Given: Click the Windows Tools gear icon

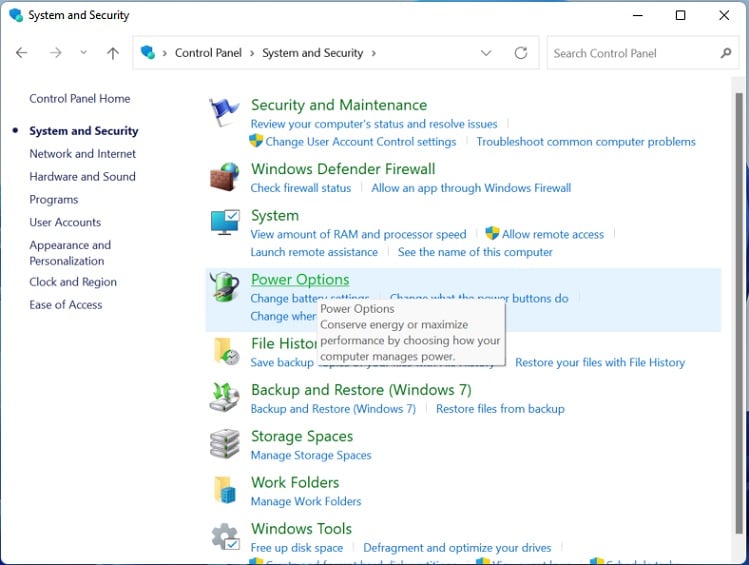Looking at the screenshot, I should click(x=225, y=536).
